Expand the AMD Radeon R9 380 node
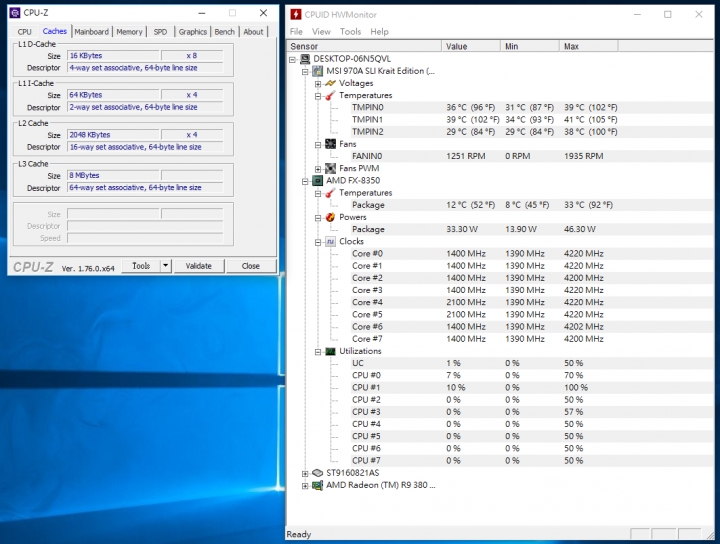The width and height of the screenshot is (720, 544). tap(305, 486)
